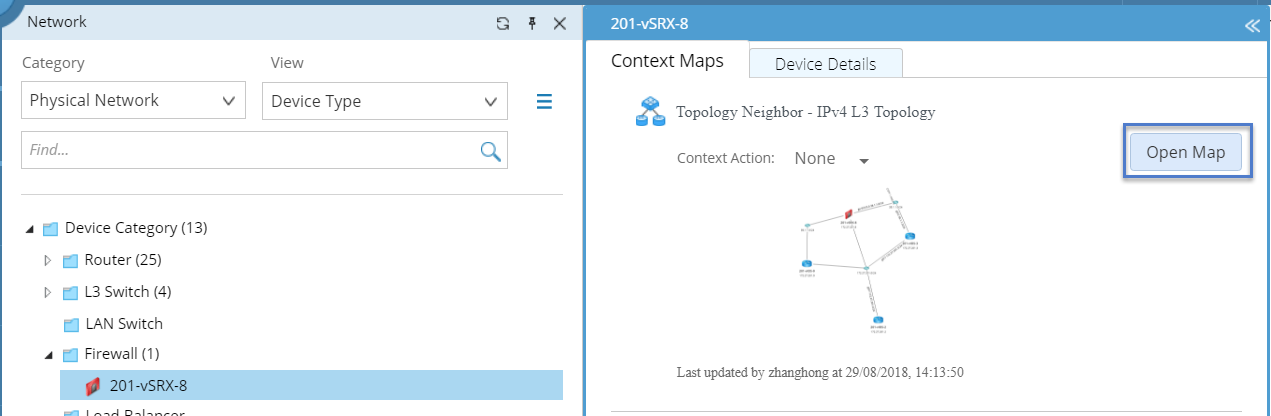
Task: Switch to the Device Details tab
Action: [825, 64]
